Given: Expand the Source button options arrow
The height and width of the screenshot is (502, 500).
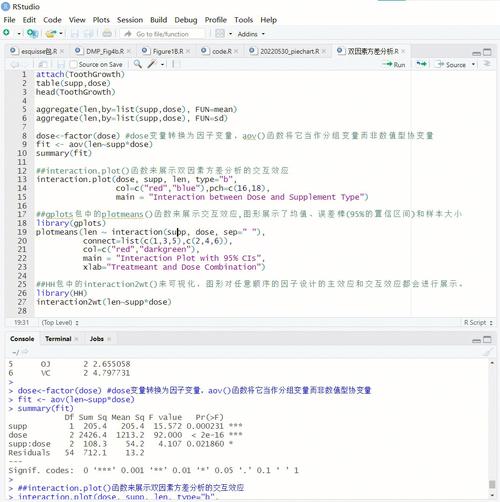Looking at the screenshot, I should coord(473,64).
